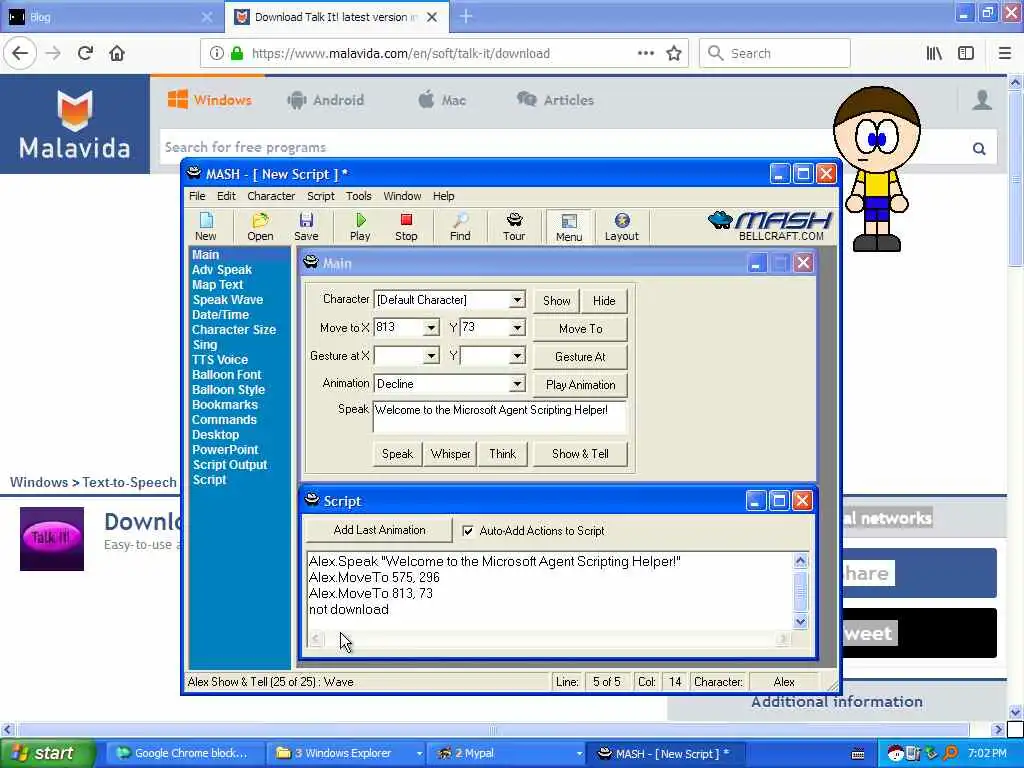Screen dimensions: 1024x768
Task: Toggle the Menu toolbar button
Action: [569, 227]
